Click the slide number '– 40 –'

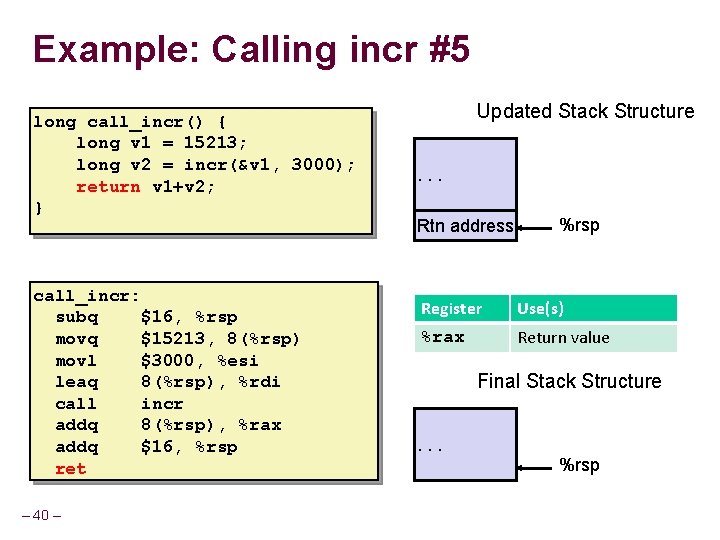(41, 515)
